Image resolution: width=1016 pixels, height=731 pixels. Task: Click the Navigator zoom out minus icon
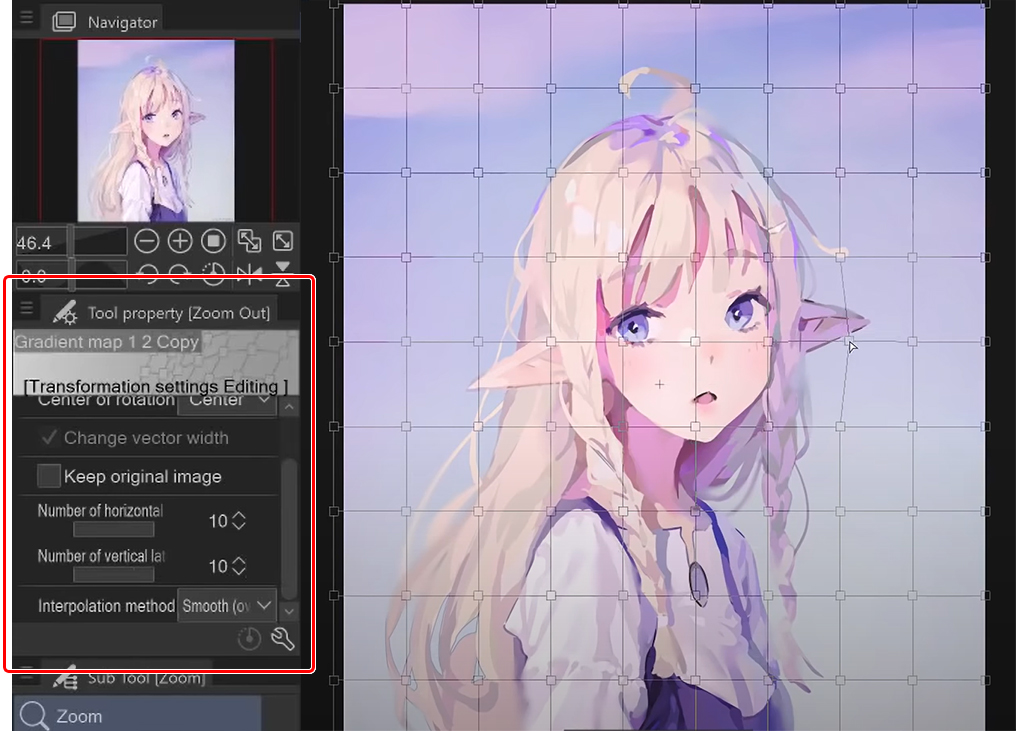point(147,241)
